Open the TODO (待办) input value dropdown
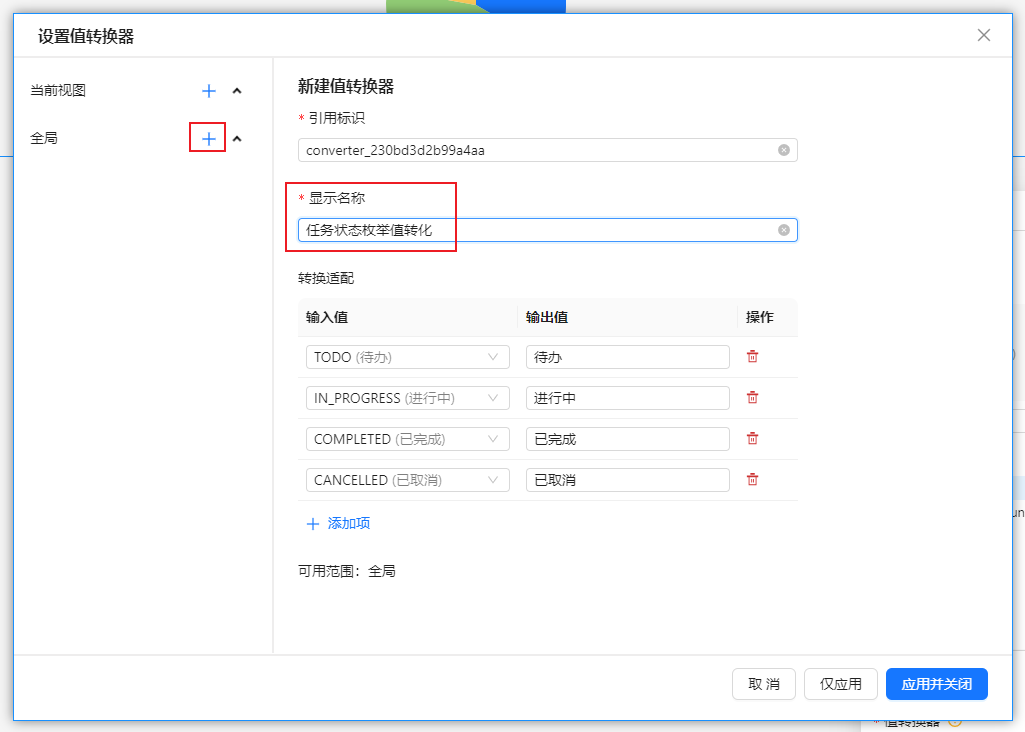Screen dimensions: 1025x732 point(406,357)
